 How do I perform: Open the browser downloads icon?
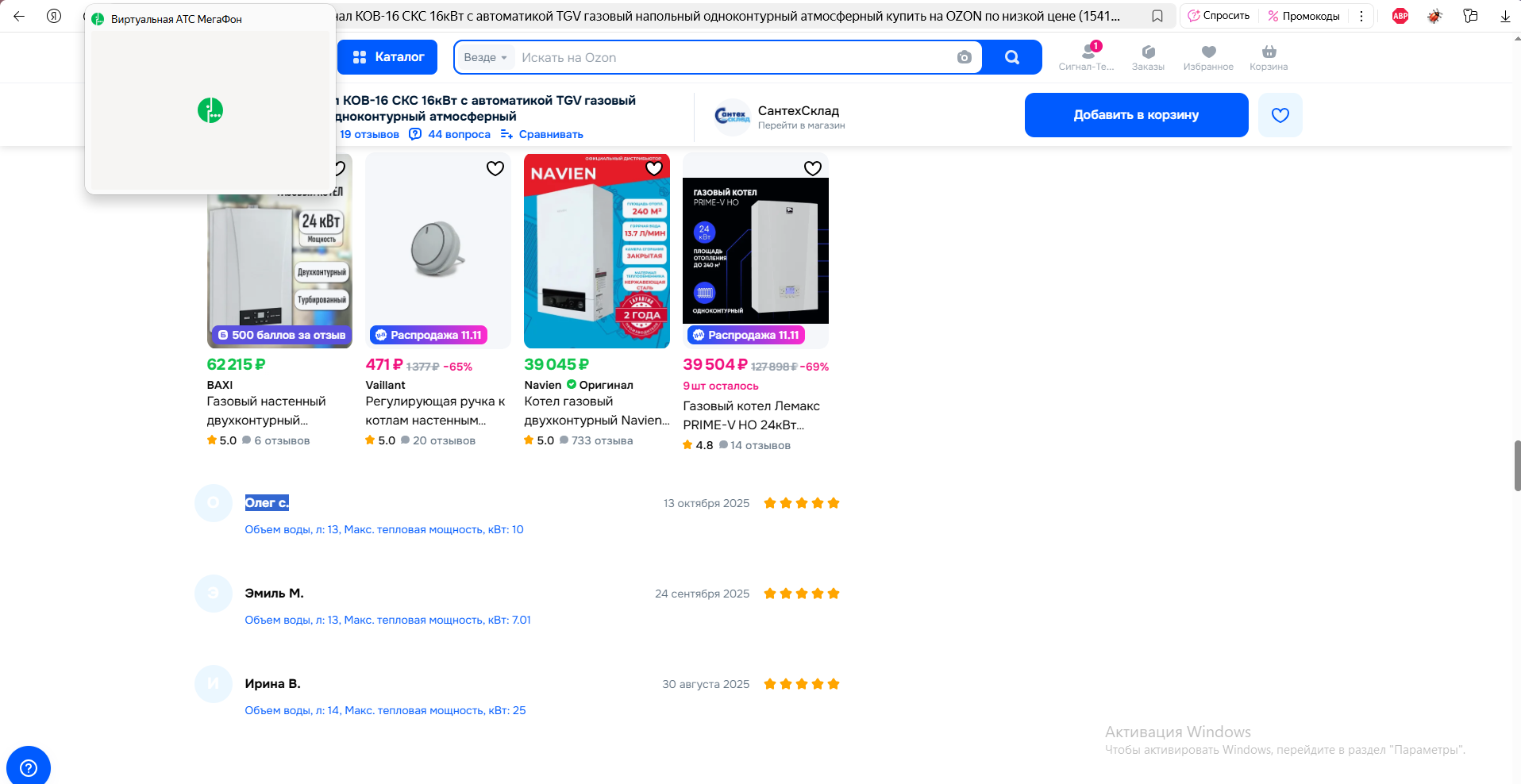pyautogui.click(x=1505, y=16)
